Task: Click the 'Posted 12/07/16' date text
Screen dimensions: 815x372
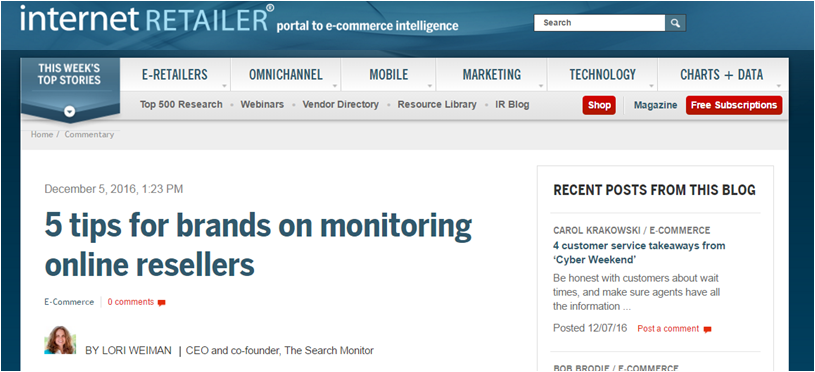Action: pos(590,328)
